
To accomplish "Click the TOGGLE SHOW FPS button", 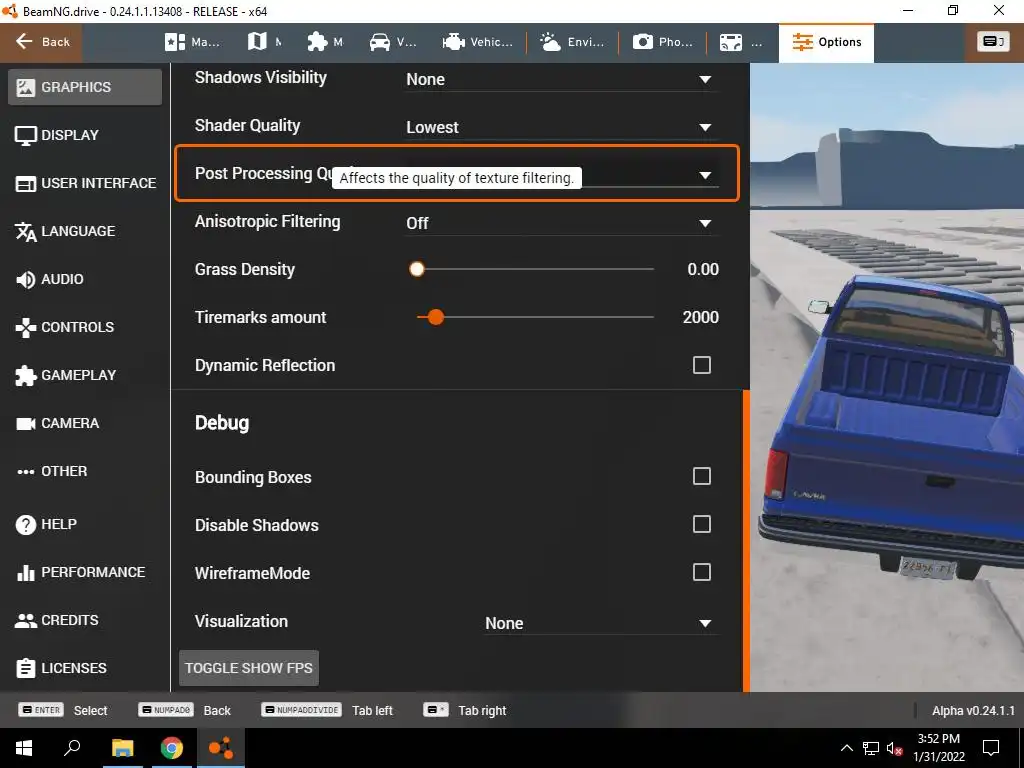I will pyautogui.click(x=249, y=668).
